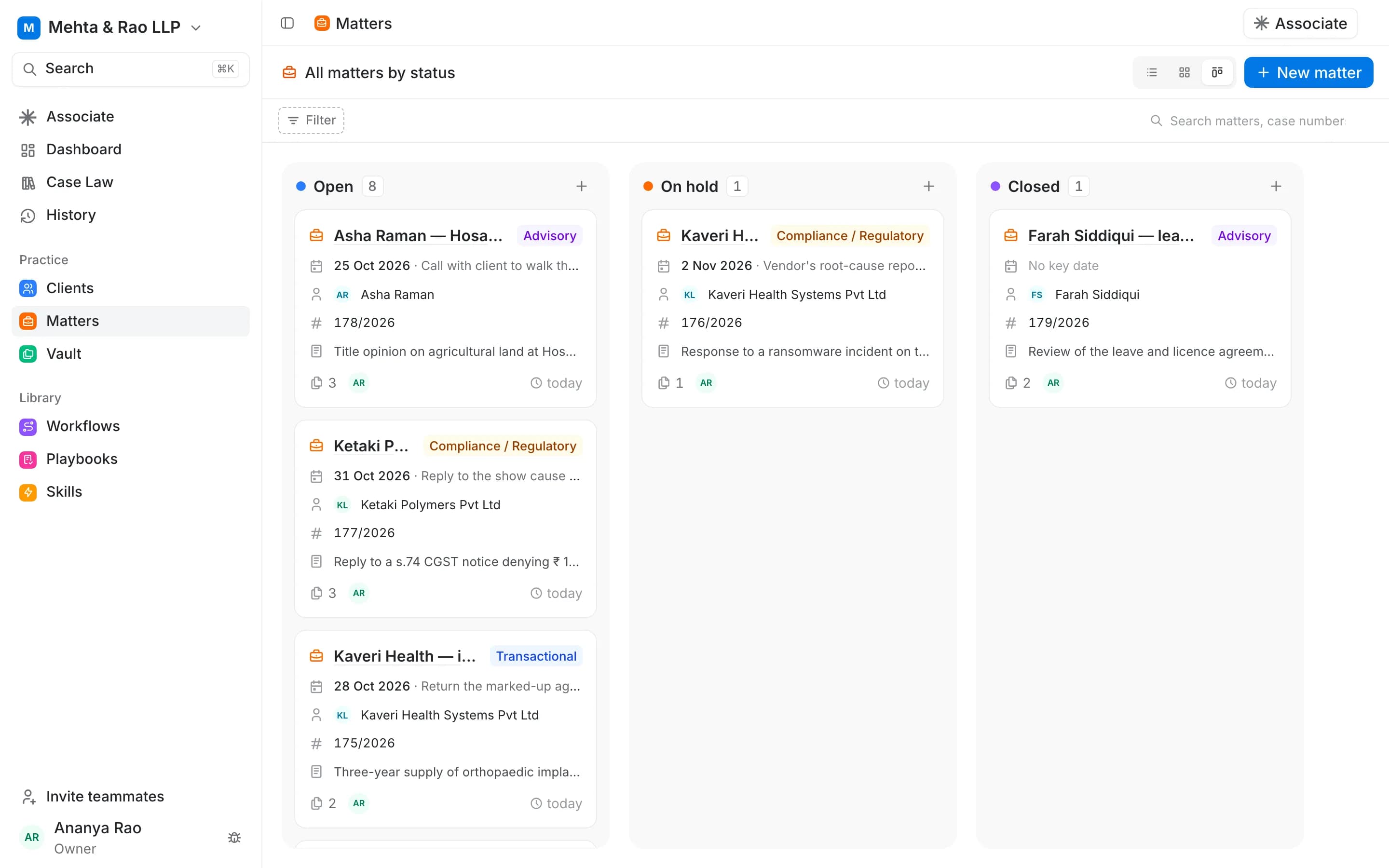Open Ananya Rao's profile avatar

pyautogui.click(x=31, y=838)
